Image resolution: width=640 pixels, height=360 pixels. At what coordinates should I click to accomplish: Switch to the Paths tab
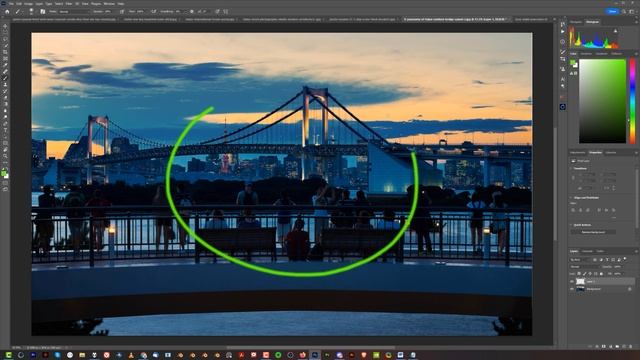[600, 251]
